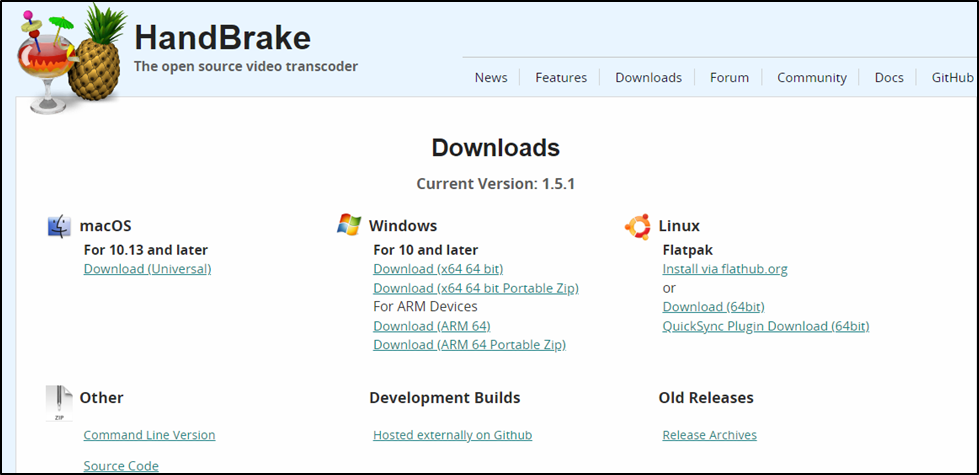Click the Ubuntu Linux logo icon
This screenshot has width=979, height=475.
click(x=637, y=226)
